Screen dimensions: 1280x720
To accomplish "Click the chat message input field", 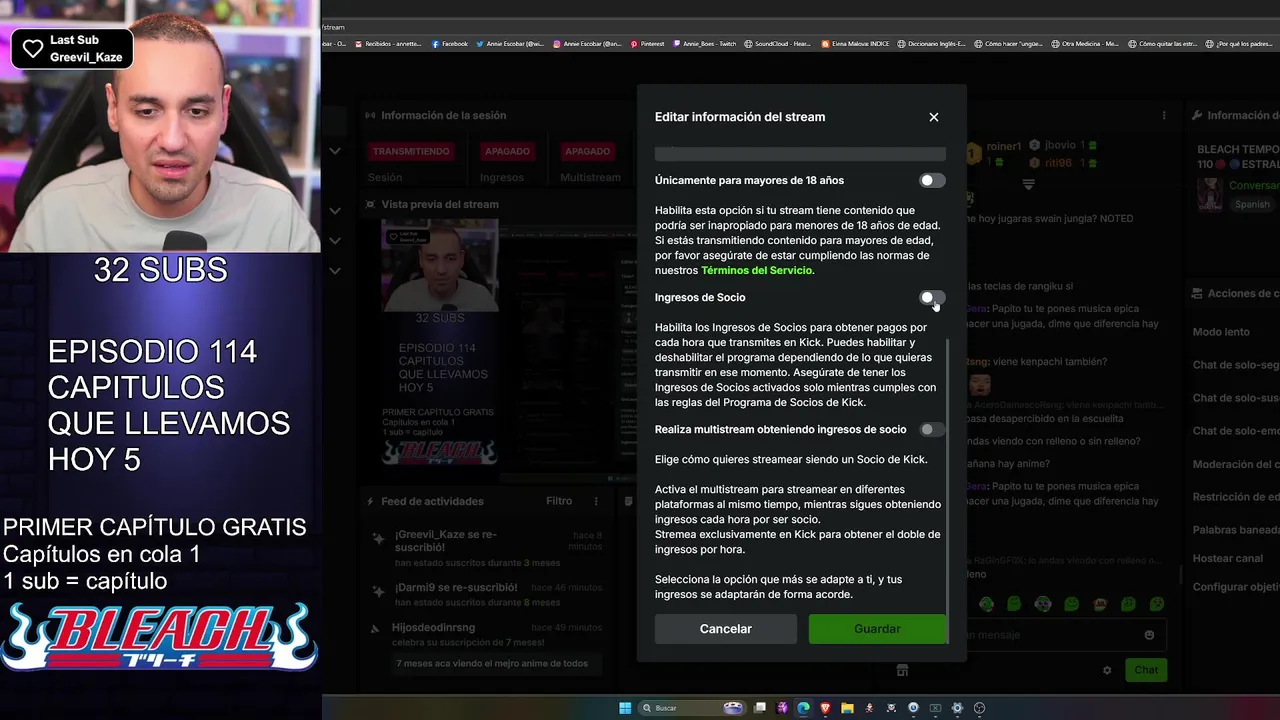I will click(x=1050, y=635).
